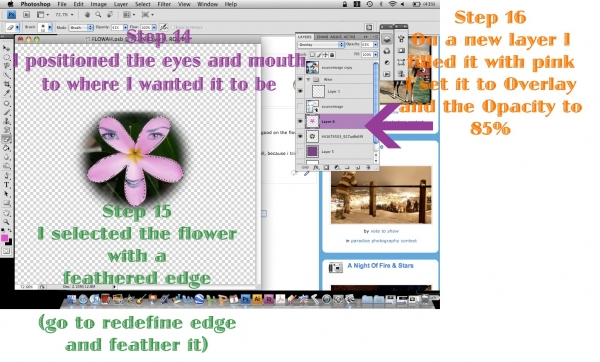Click the Rotate View icon in application bar
Screen dimensions: 600x362
click(x=110, y=15)
